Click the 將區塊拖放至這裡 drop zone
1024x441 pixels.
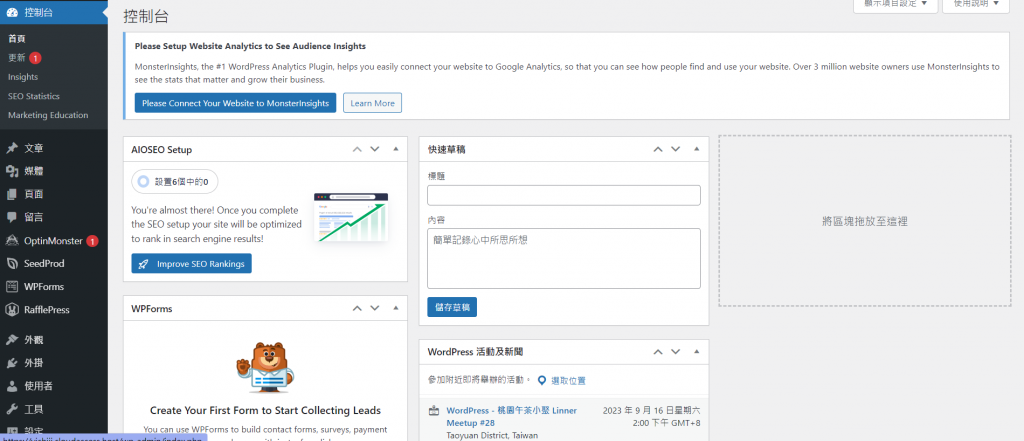pos(865,221)
